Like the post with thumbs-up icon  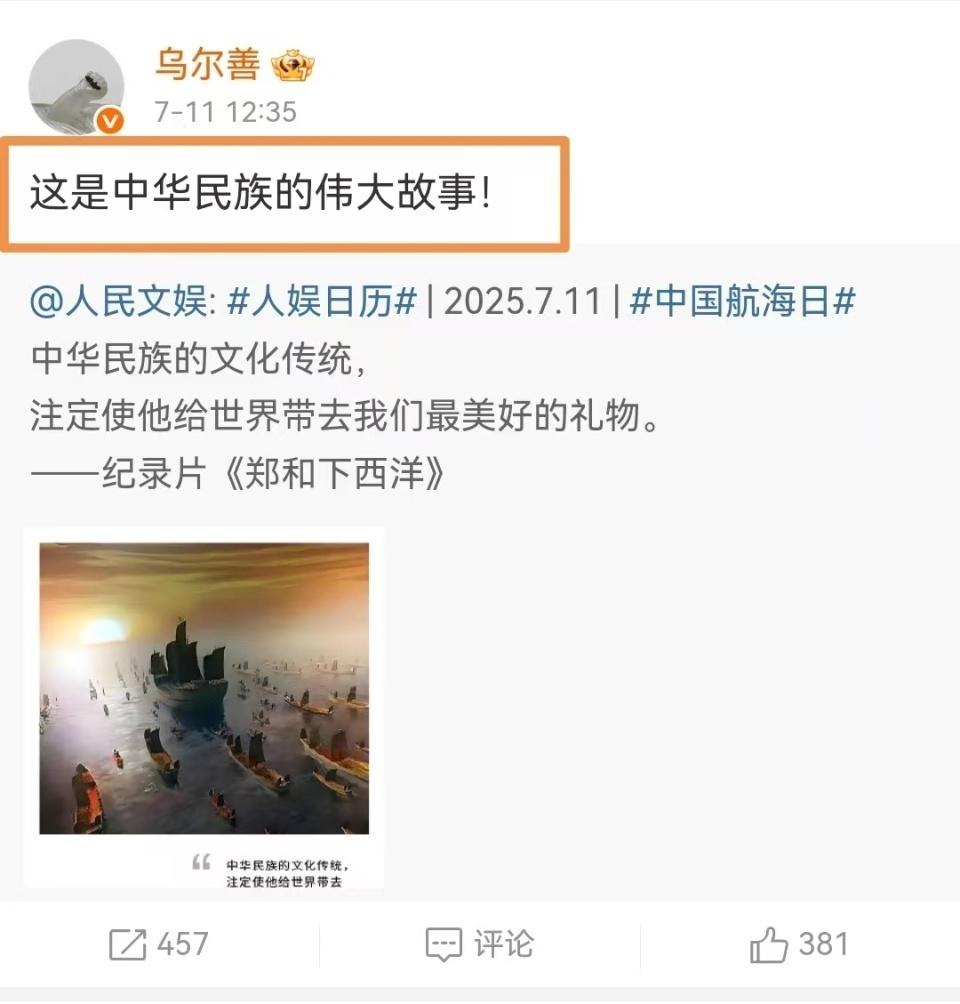click(x=768, y=944)
